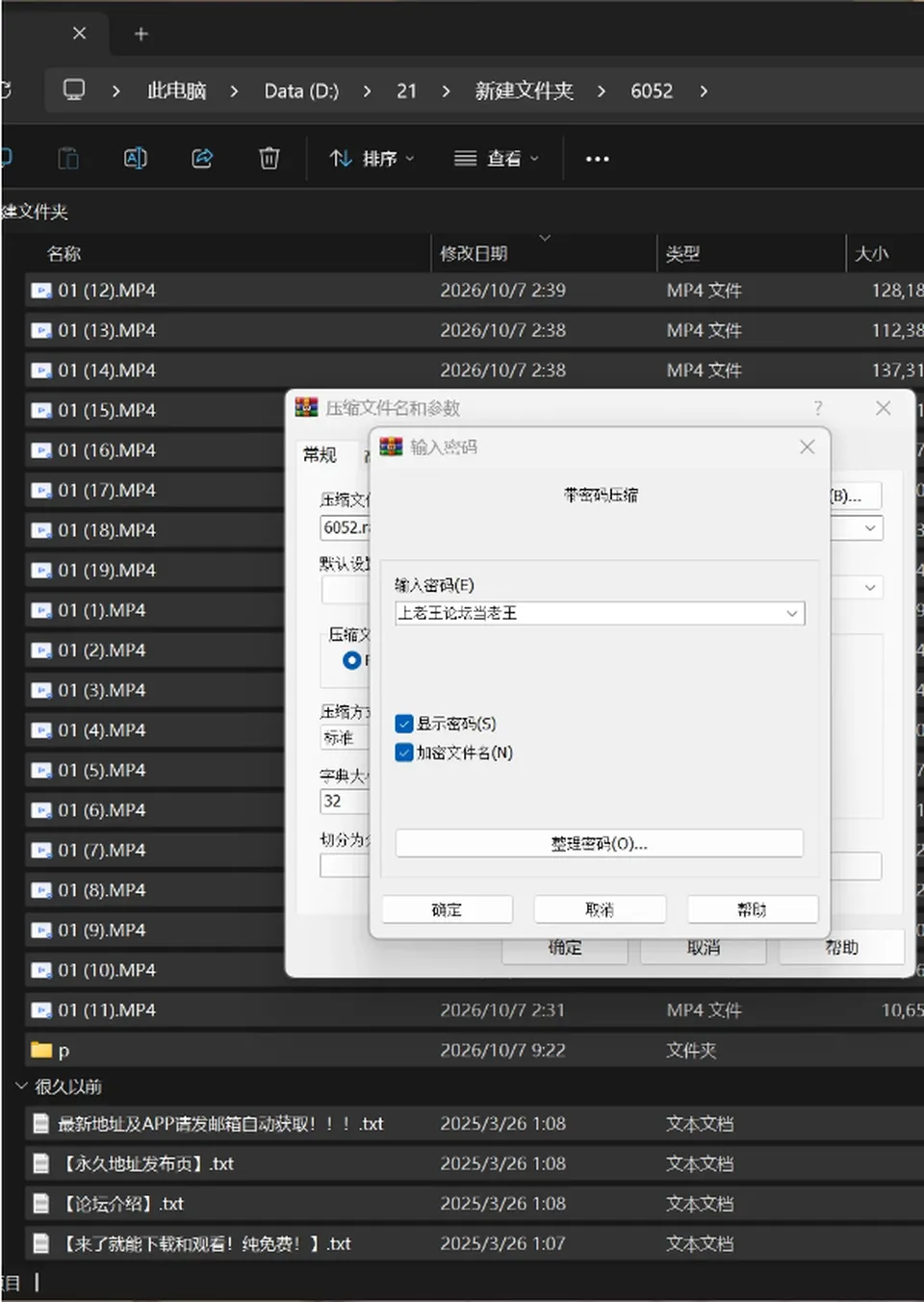Expand the chevron after 6052 breadcrumb
This screenshot has height=1302, width=924.
704,91
